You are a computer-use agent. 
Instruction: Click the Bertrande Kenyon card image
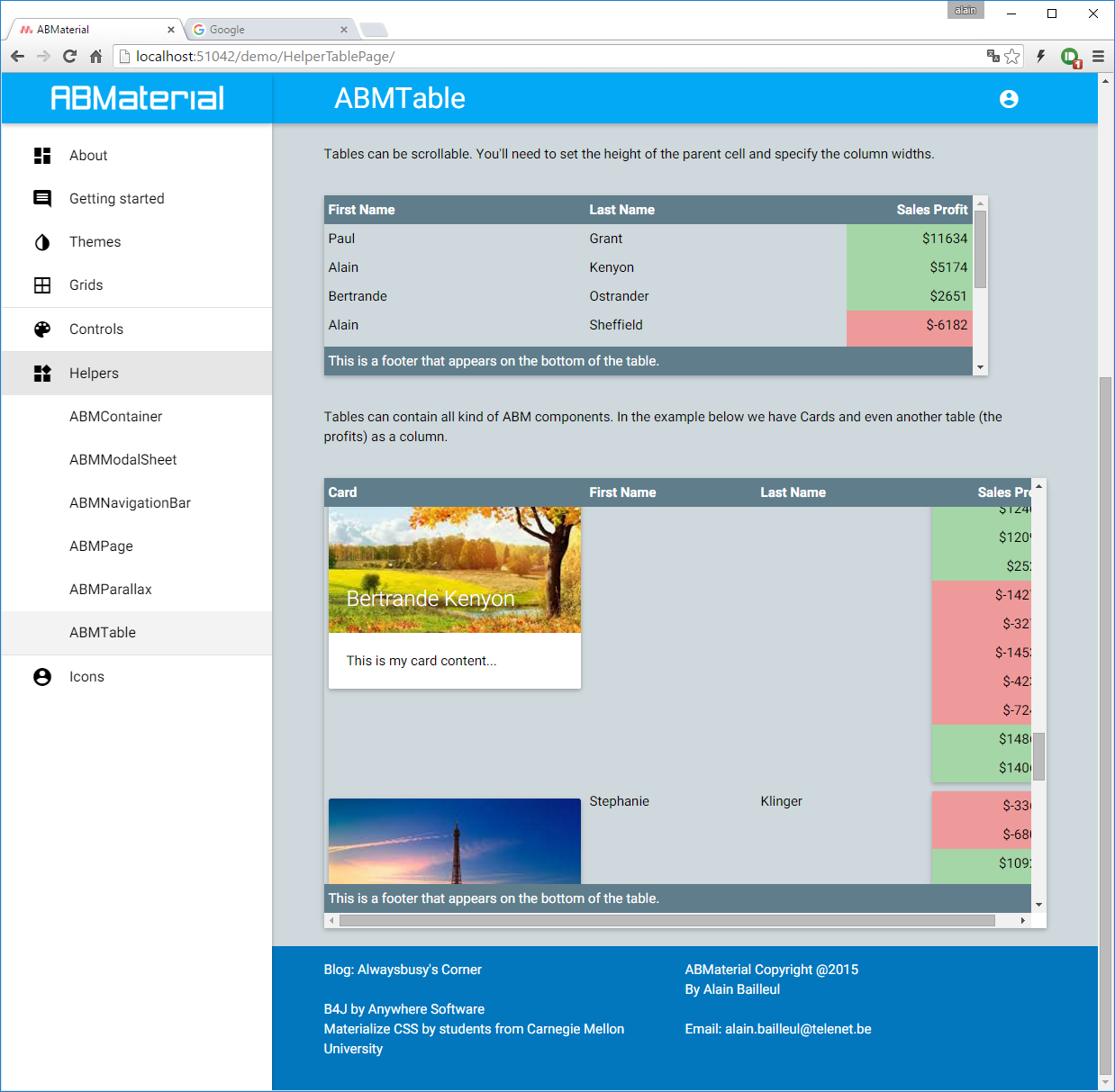coord(455,570)
